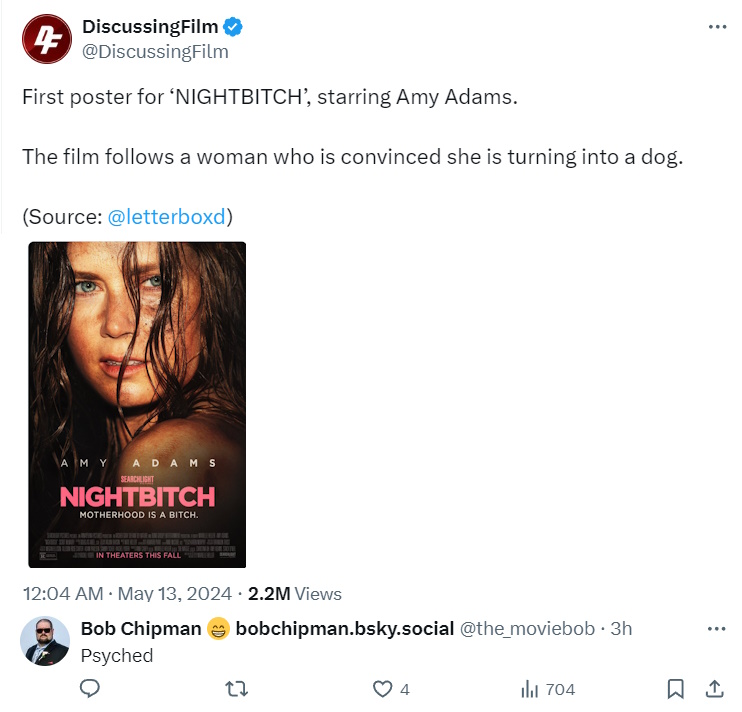This screenshot has width=742, height=712.
Task: Open Bob Chipman's display name link
Action: coord(141,629)
